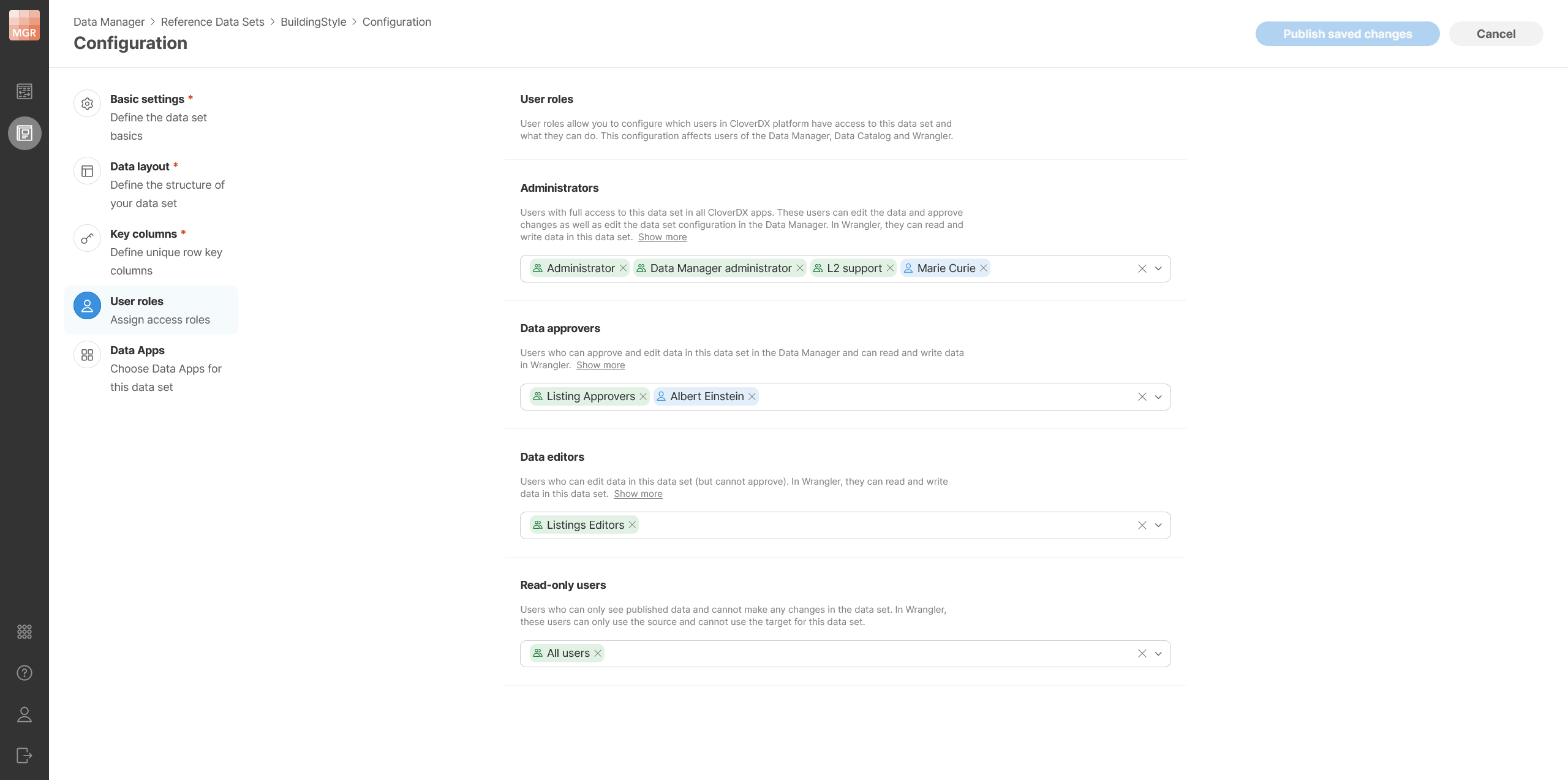Image resolution: width=1568 pixels, height=780 pixels.
Task: Click the Listings Editors group tag label
Action: tap(586, 525)
